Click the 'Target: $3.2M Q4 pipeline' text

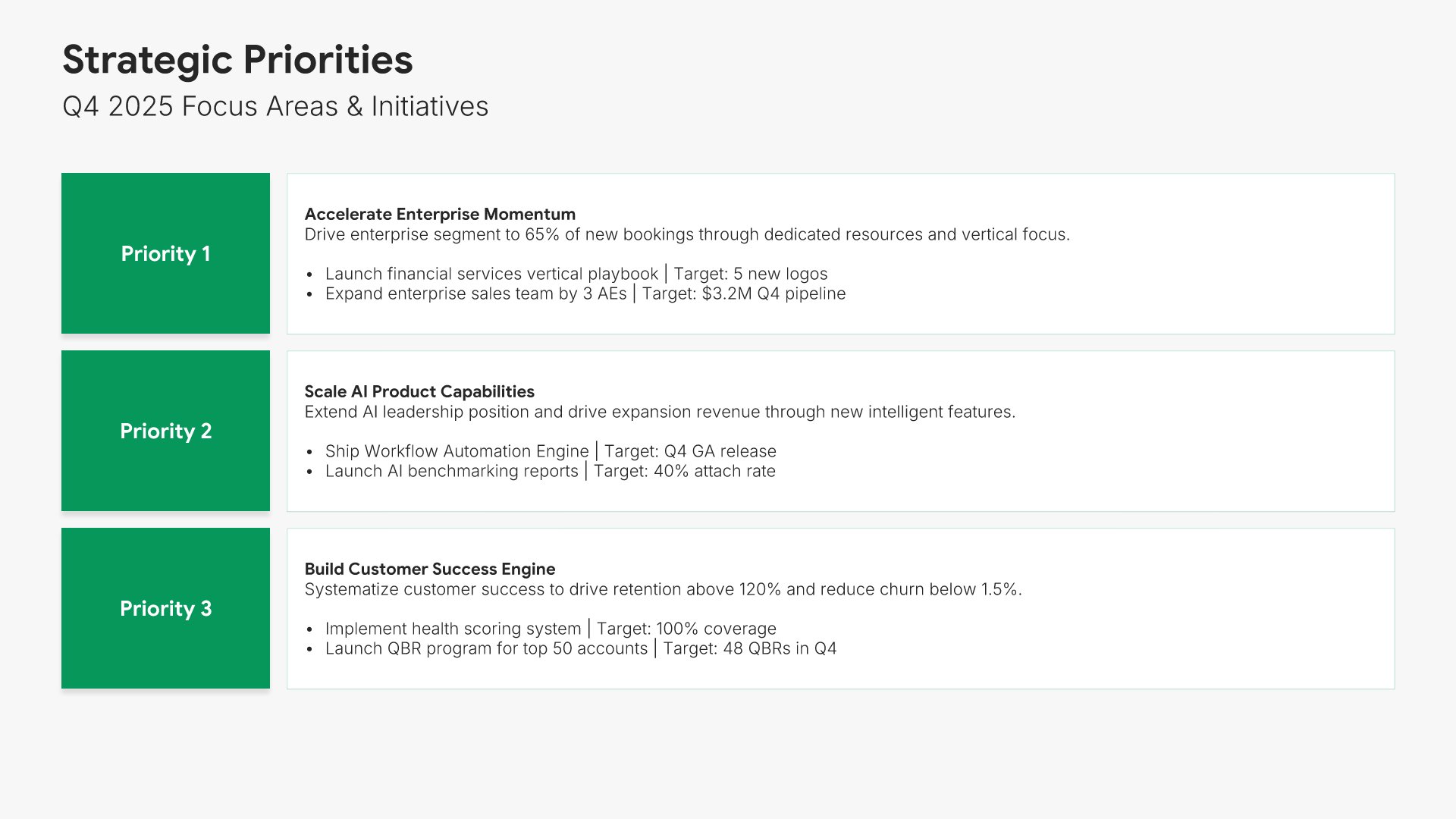(743, 294)
